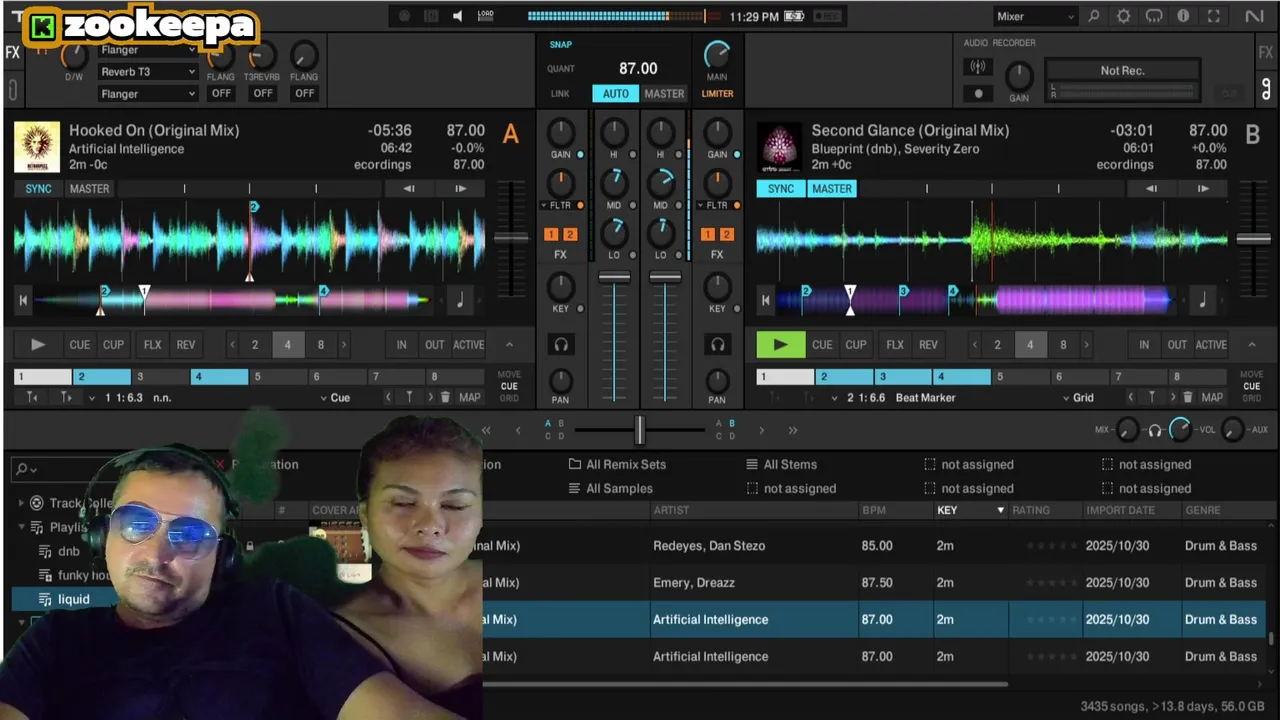Open the top Flanger effect dropdown
This screenshot has width=1280, height=720.
[x=148, y=50]
